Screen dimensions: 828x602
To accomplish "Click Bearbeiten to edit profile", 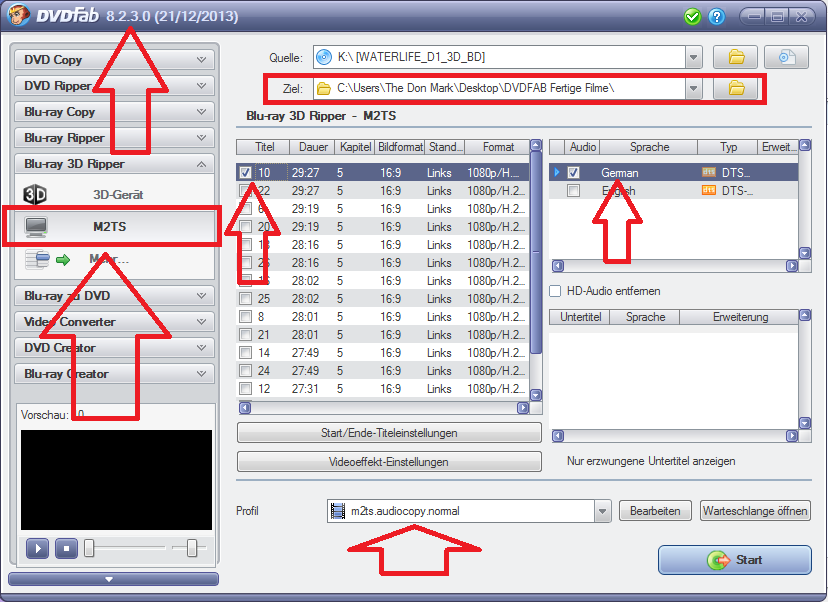I will [655, 511].
